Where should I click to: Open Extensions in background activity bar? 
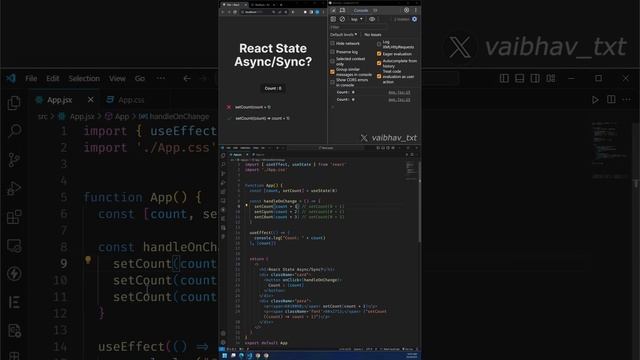[x=14, y=217]
